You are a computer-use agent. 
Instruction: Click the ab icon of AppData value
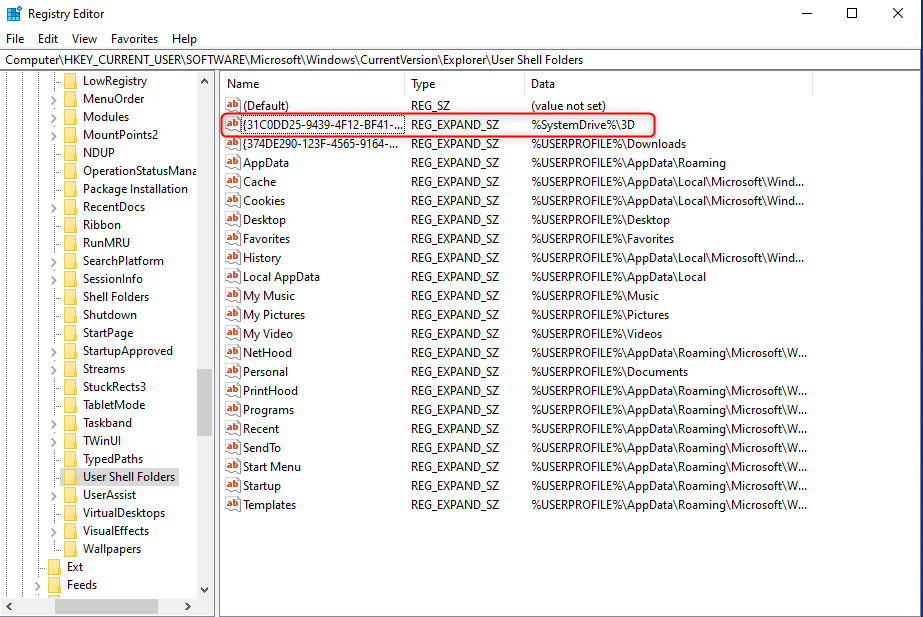[233, 162]
